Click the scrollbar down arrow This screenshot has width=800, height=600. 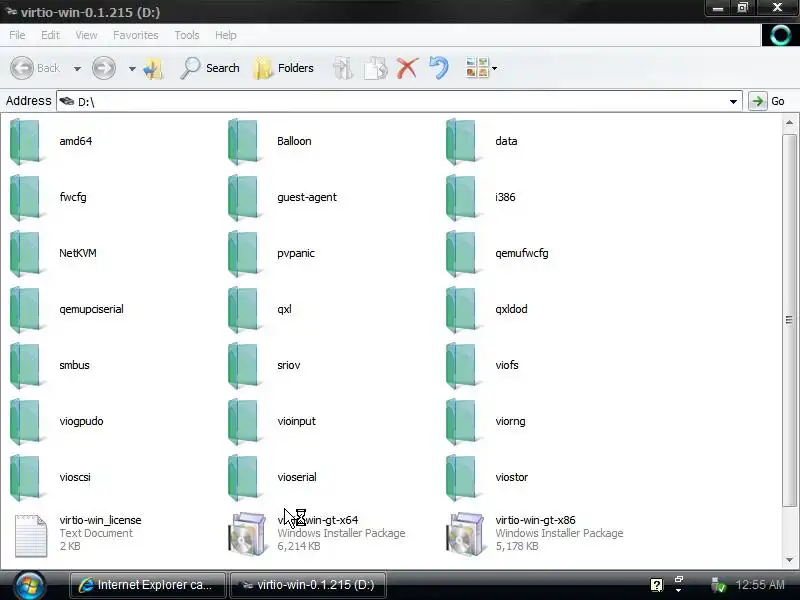(789, 560)
